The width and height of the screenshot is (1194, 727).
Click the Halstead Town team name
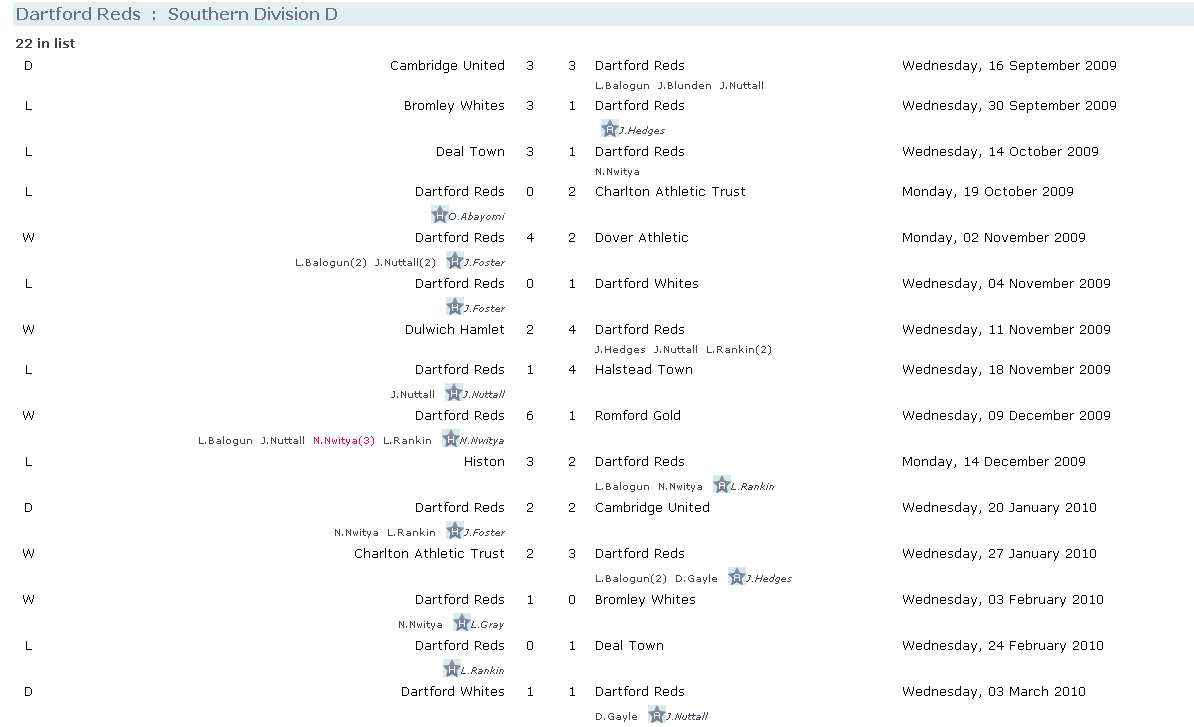(643, 370)
